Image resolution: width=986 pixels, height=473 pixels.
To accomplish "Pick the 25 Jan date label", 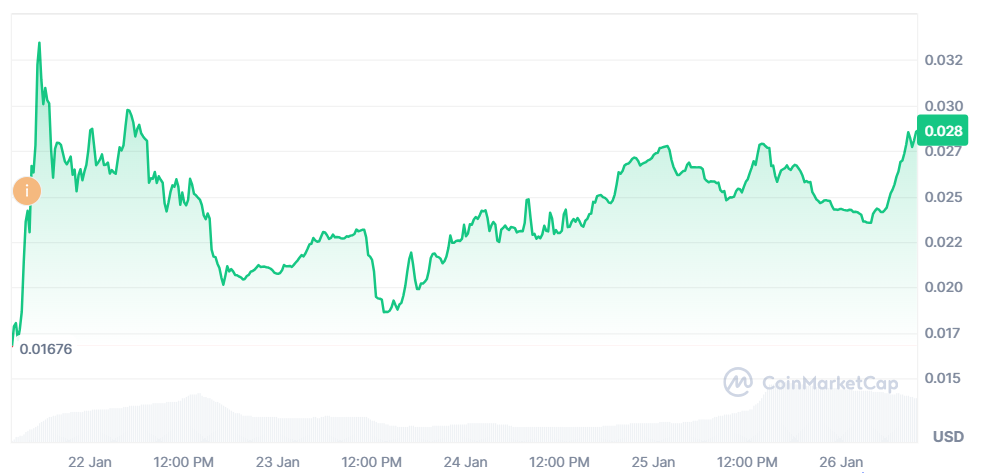I will [654, 462].
